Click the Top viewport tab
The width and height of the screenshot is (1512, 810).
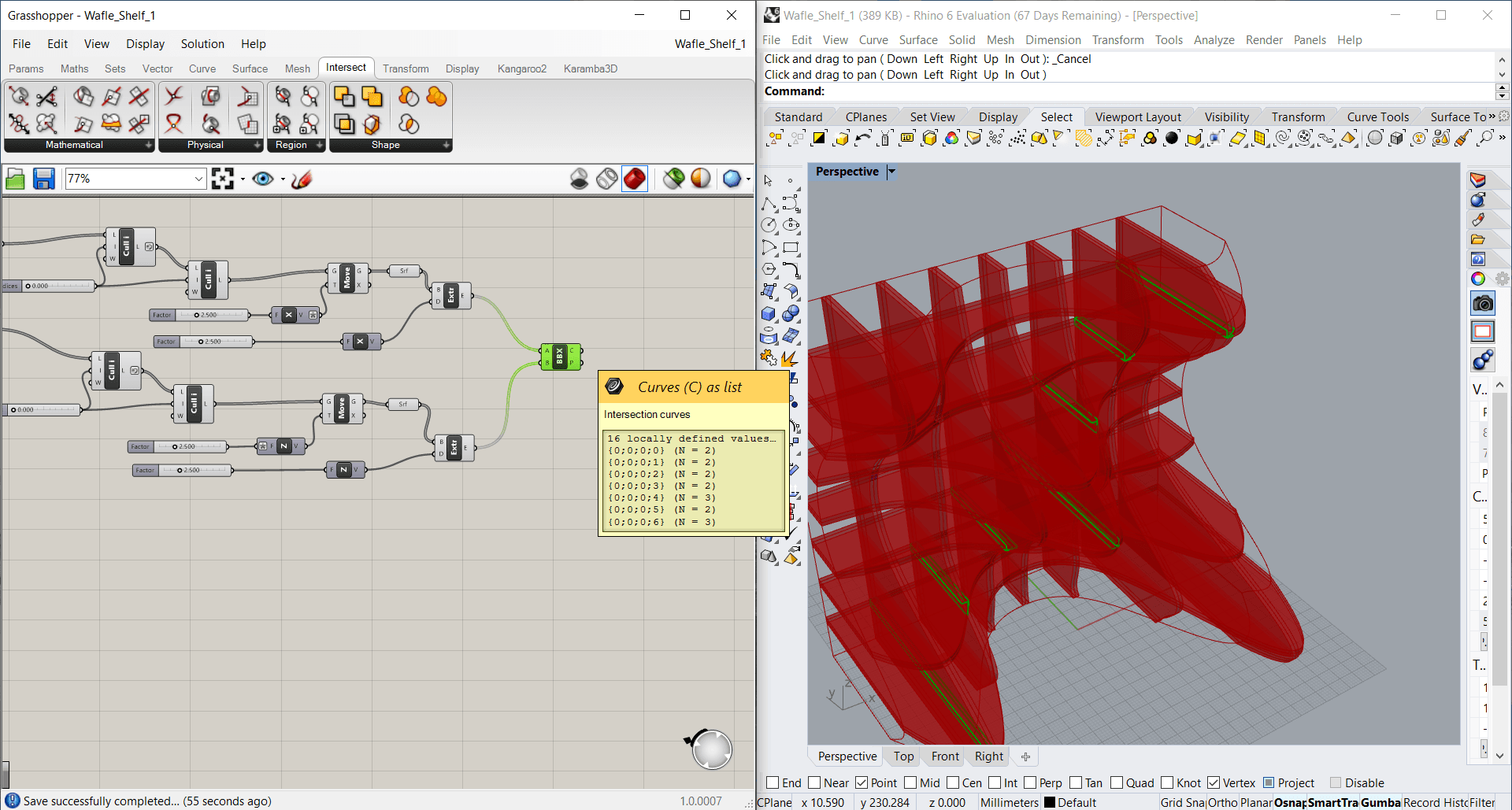(x=903, y=756)
